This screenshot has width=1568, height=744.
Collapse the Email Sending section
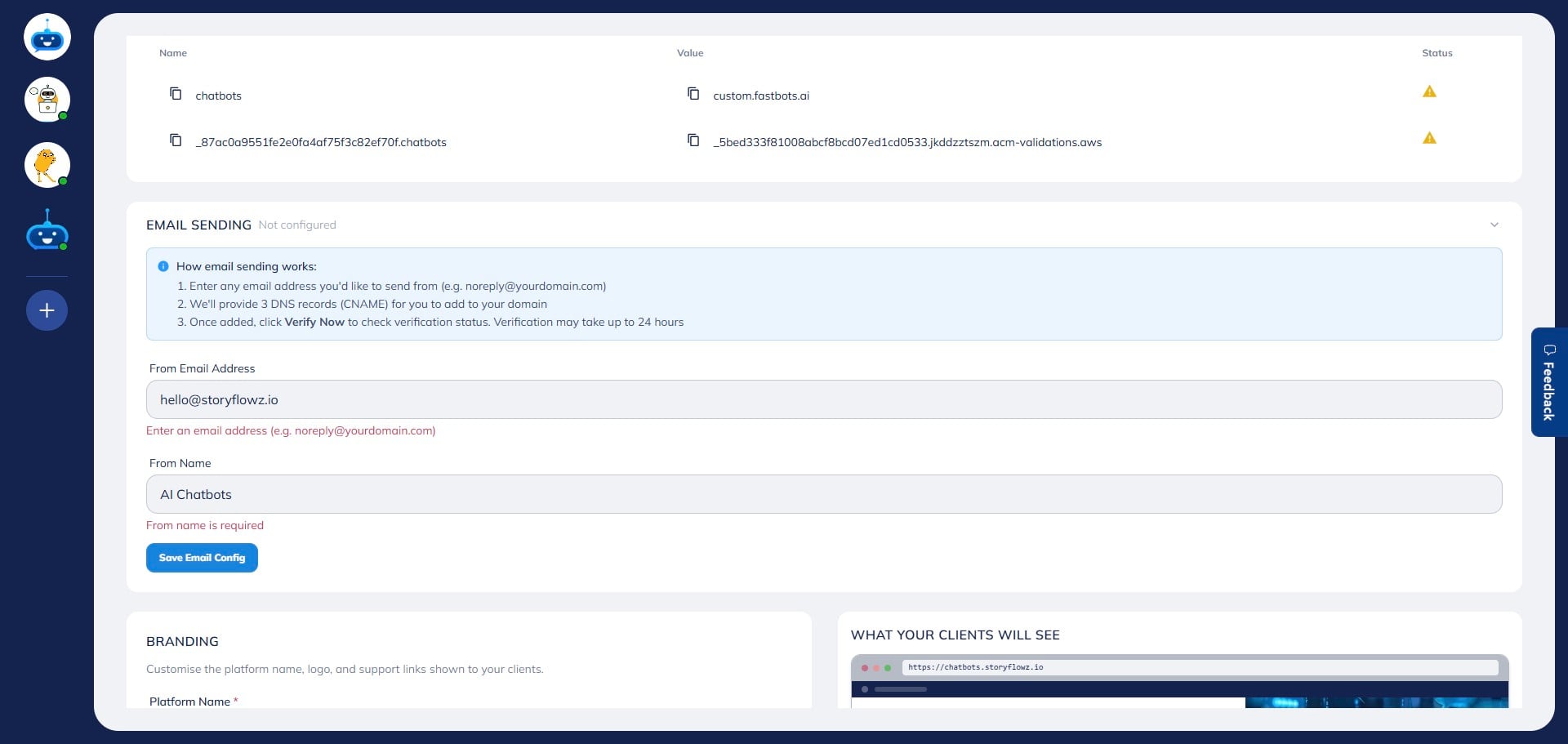coord(1494,225)
